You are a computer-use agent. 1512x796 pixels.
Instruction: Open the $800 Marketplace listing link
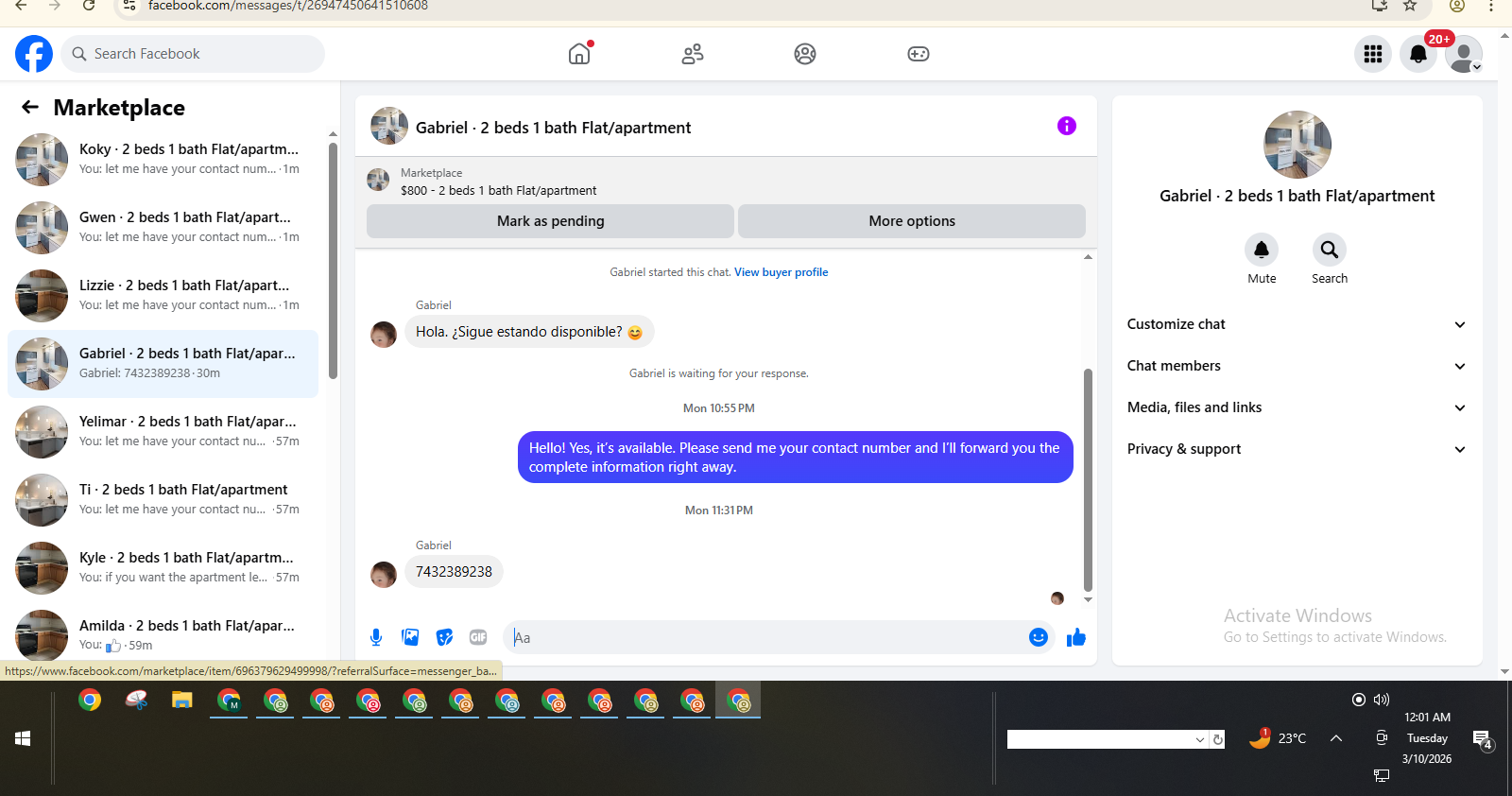pyautogui.click(x=498, y=190)
